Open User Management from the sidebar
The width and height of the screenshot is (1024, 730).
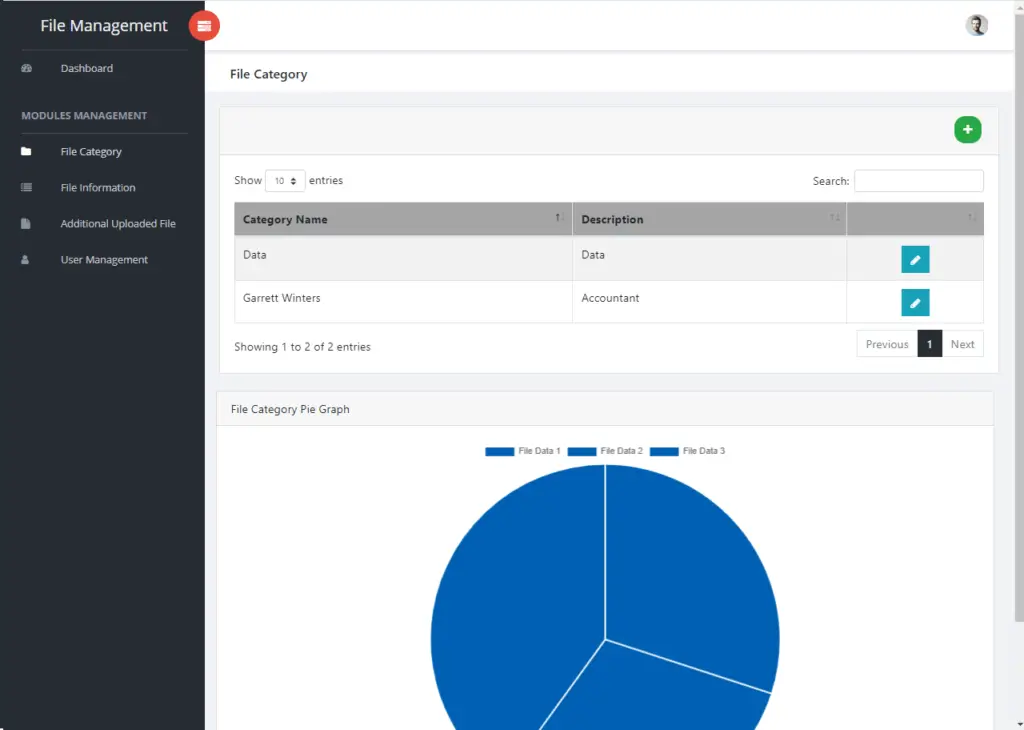pyautogui.click(x=103, y=259)
